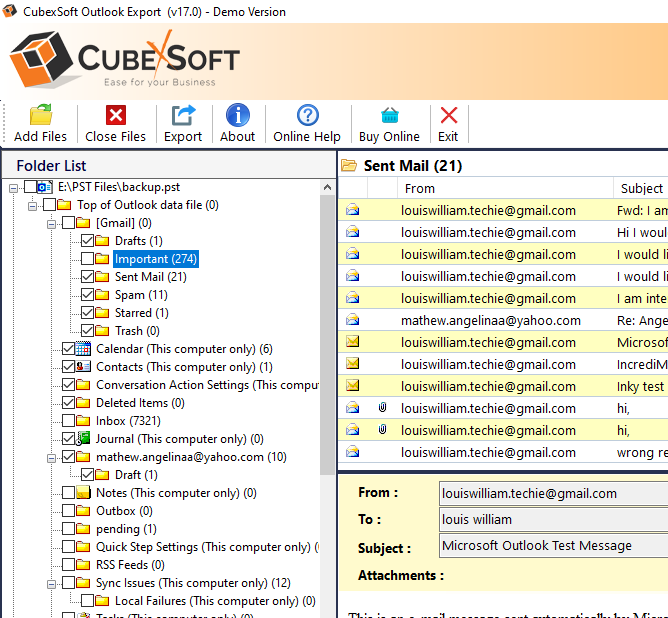Collapse Top of Outlook data file node
The height and width of the screenshot is (618, 668).
point(32,206)
